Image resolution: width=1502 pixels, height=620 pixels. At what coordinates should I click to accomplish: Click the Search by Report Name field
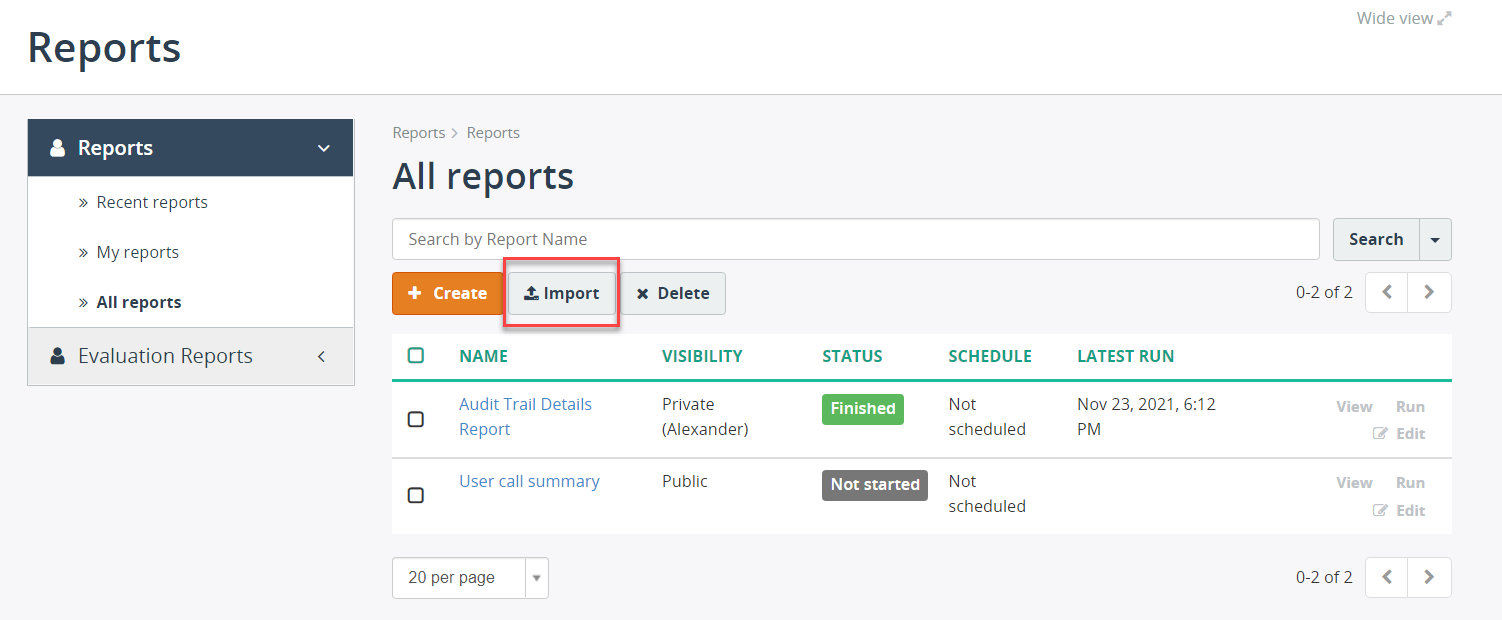856,239
